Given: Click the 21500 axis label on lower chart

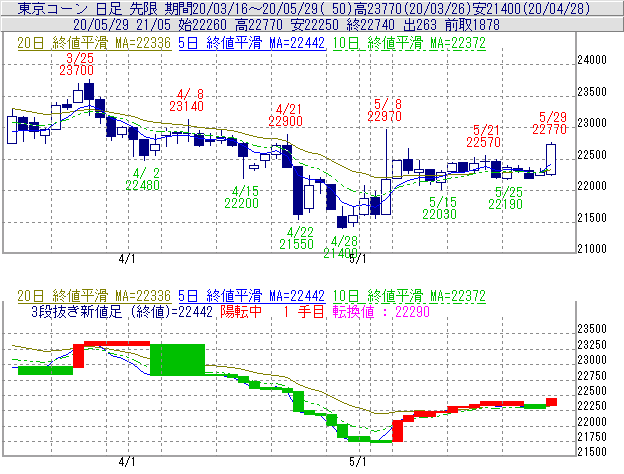Looking at the screenshot, I should [x=592, y=452].
